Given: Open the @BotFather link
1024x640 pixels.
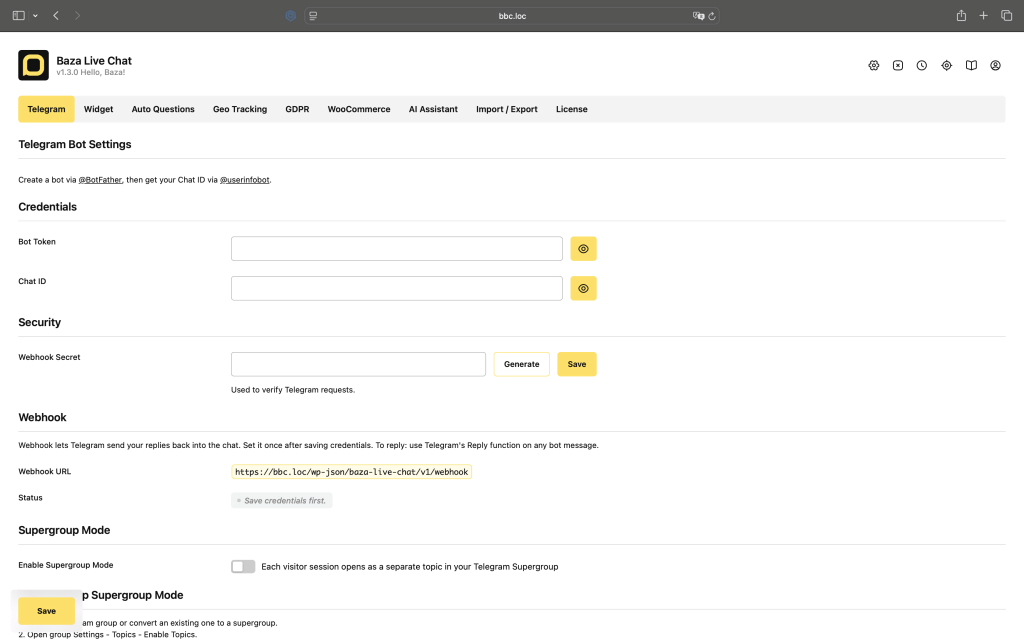Looking at the screenshot, I should point(100,180).
